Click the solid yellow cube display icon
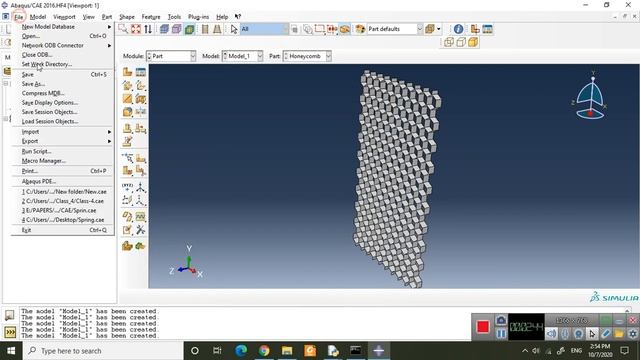Screen dimensions: 640x360 [x=473, y=42]
